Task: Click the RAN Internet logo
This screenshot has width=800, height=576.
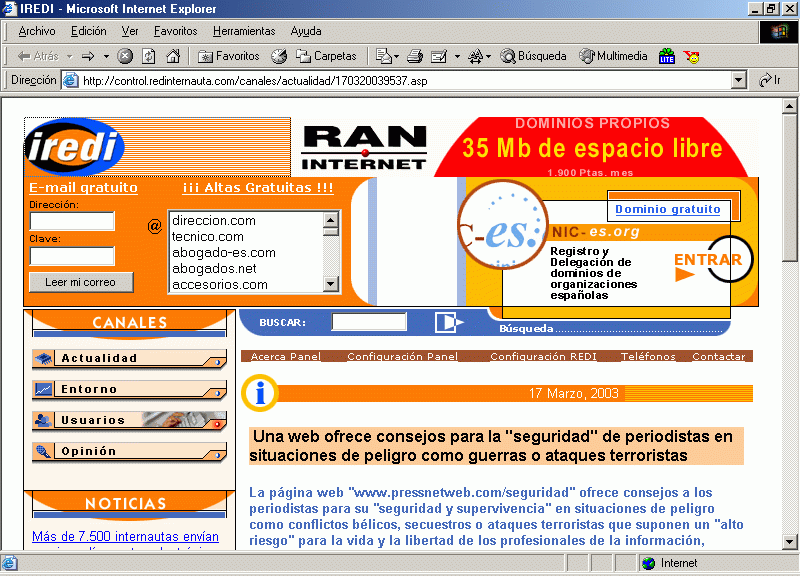Action: pyautogui.click(x=364, y=147)
